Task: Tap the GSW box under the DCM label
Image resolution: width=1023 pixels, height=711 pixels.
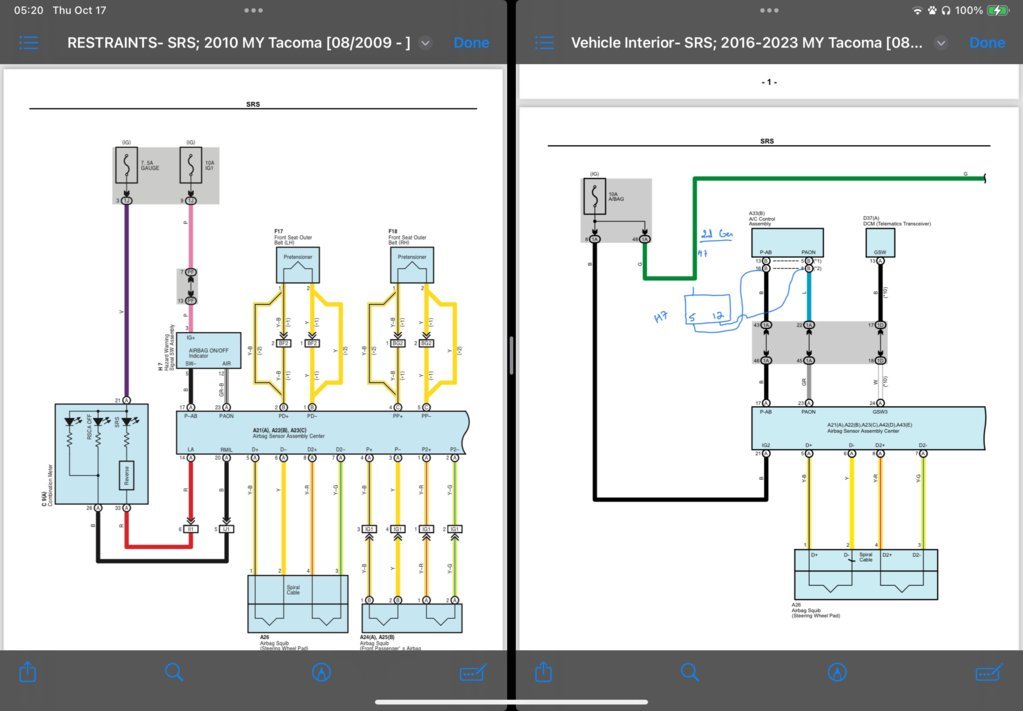Action: pos(880,243)
